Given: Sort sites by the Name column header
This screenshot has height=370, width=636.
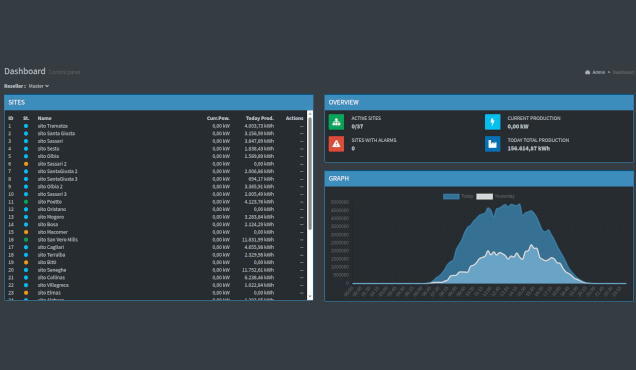Looking at the screenshot, I should click(45, 118).
